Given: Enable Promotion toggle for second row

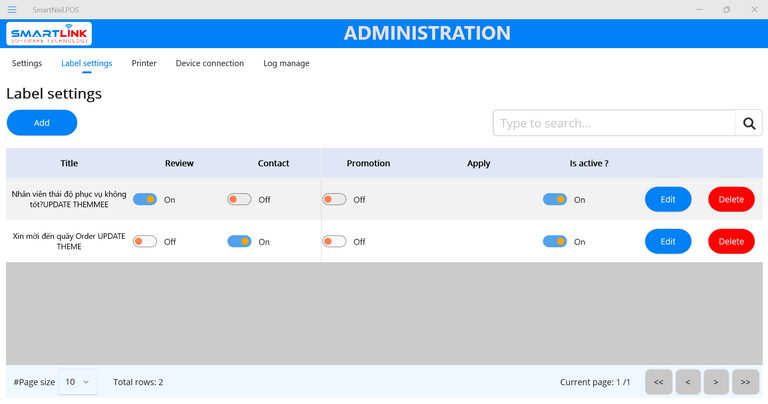Looking at the screenshot, I should (334, 241).
